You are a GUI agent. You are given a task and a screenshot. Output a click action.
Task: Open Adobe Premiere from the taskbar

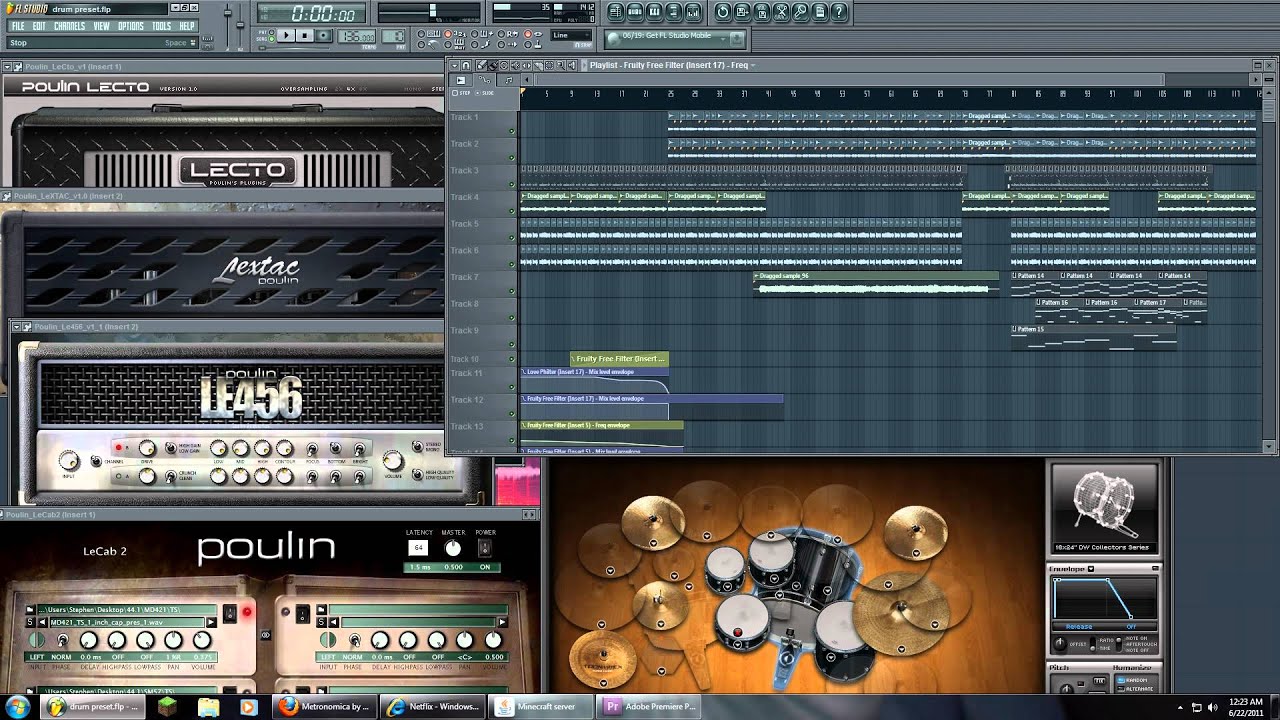point(650,707)
